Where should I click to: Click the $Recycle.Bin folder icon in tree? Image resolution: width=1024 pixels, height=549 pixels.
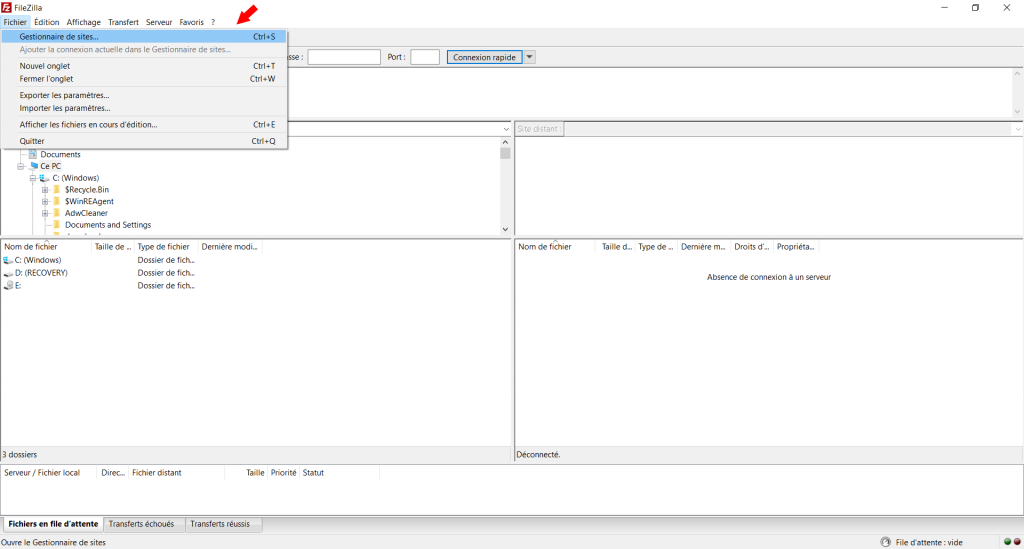(x=57, y=190)
